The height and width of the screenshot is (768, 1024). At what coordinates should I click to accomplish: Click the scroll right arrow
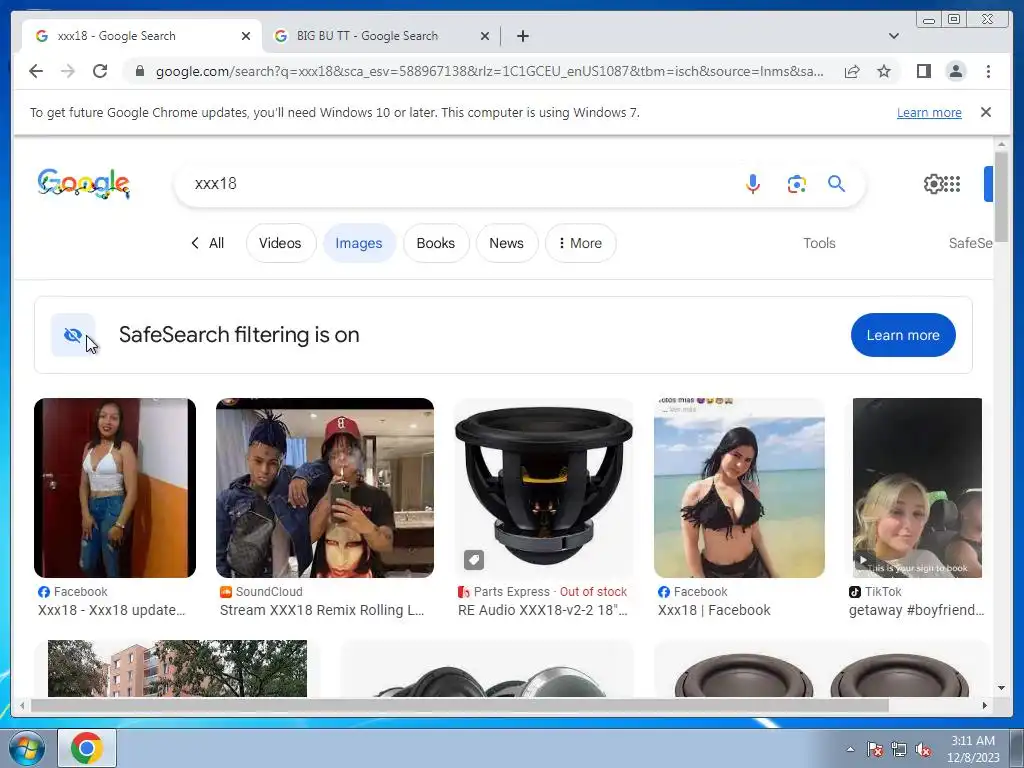point(985,705)
